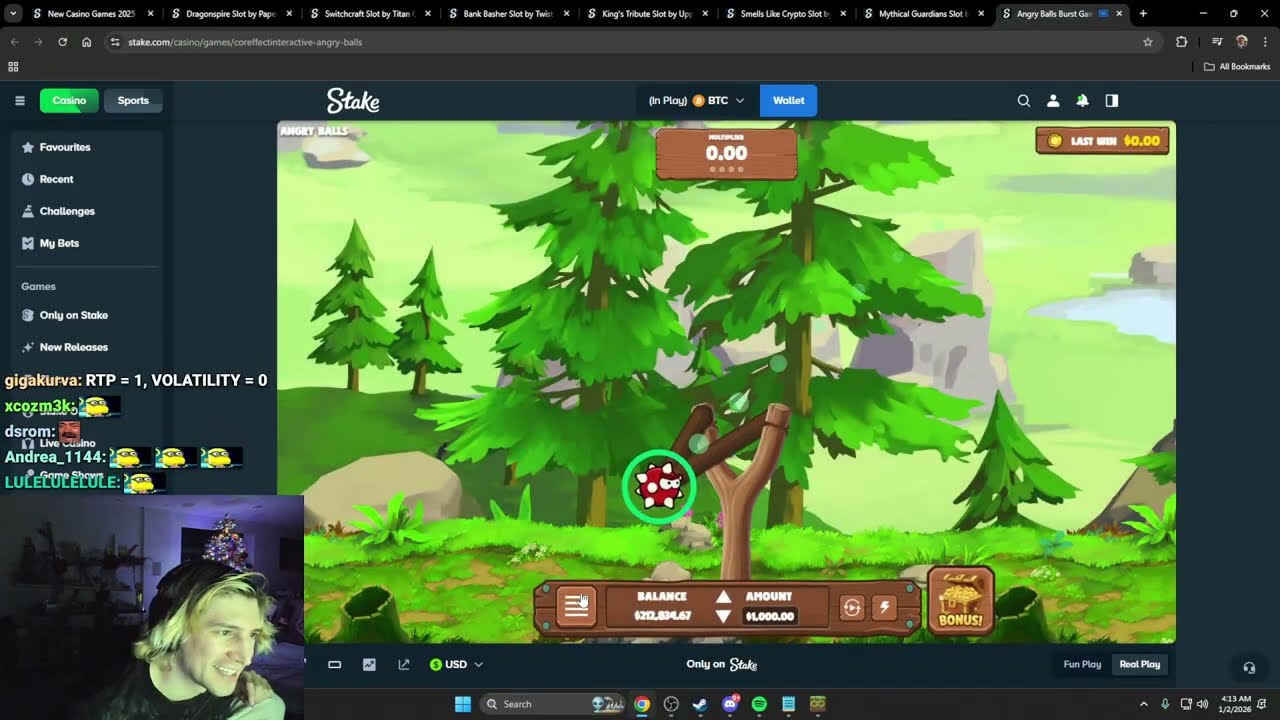Open Chrome three-dot menu
The height and width of the screenshot is (720, 1280).
(1266, 42)
